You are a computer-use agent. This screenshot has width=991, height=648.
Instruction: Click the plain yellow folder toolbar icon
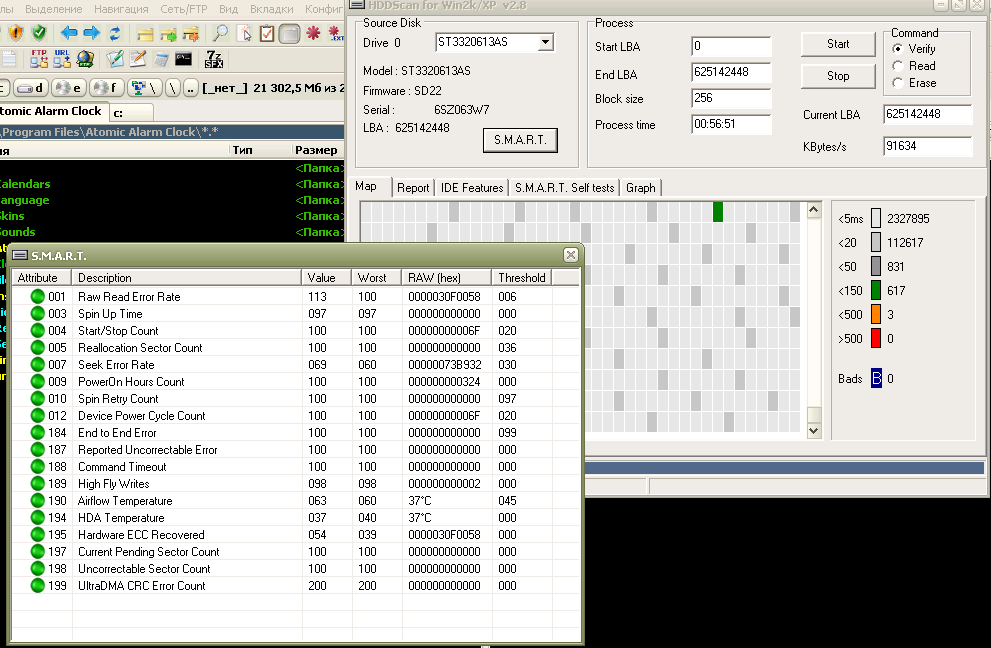tap(145, 34)
